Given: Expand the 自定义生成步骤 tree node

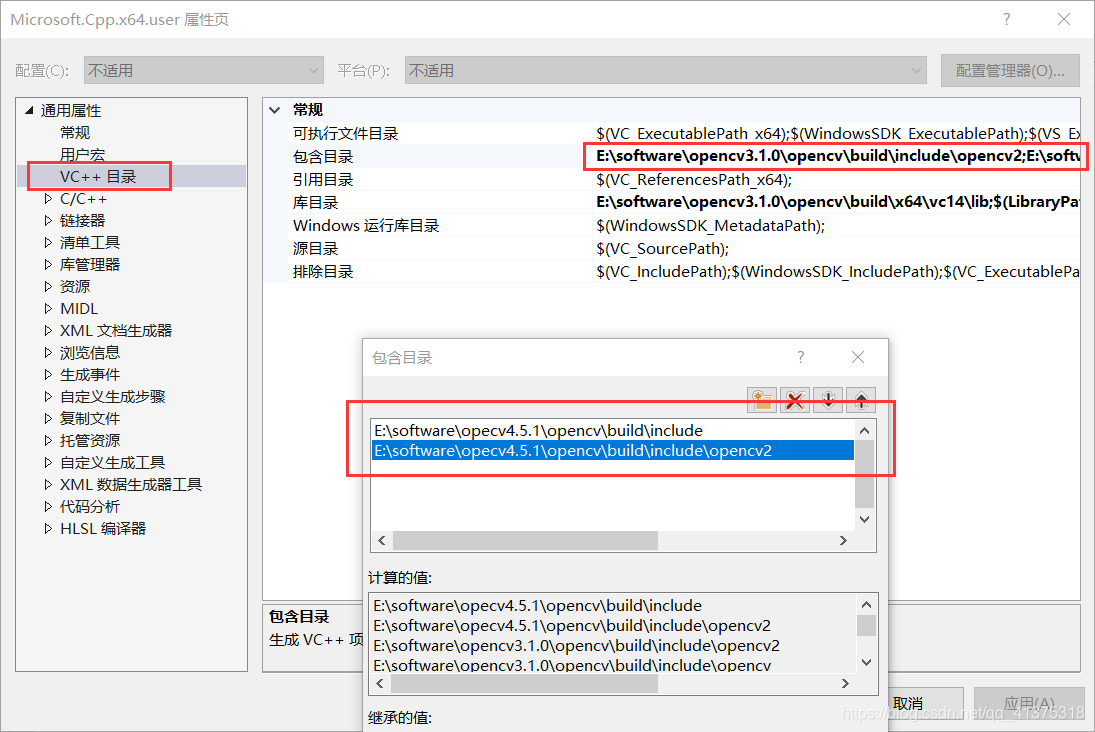Looking at the screenshot, I should click(48, 397).
